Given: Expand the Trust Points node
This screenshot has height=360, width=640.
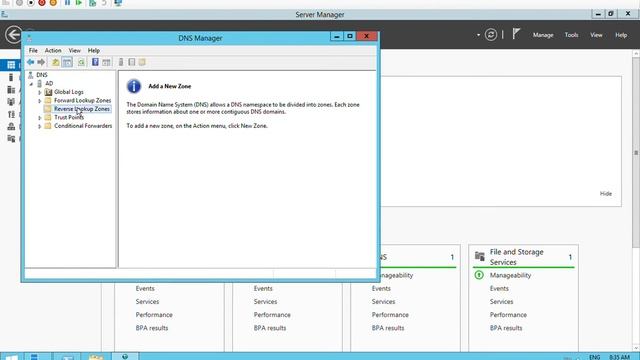Looking at the screenshot, I should click(40, 118).
